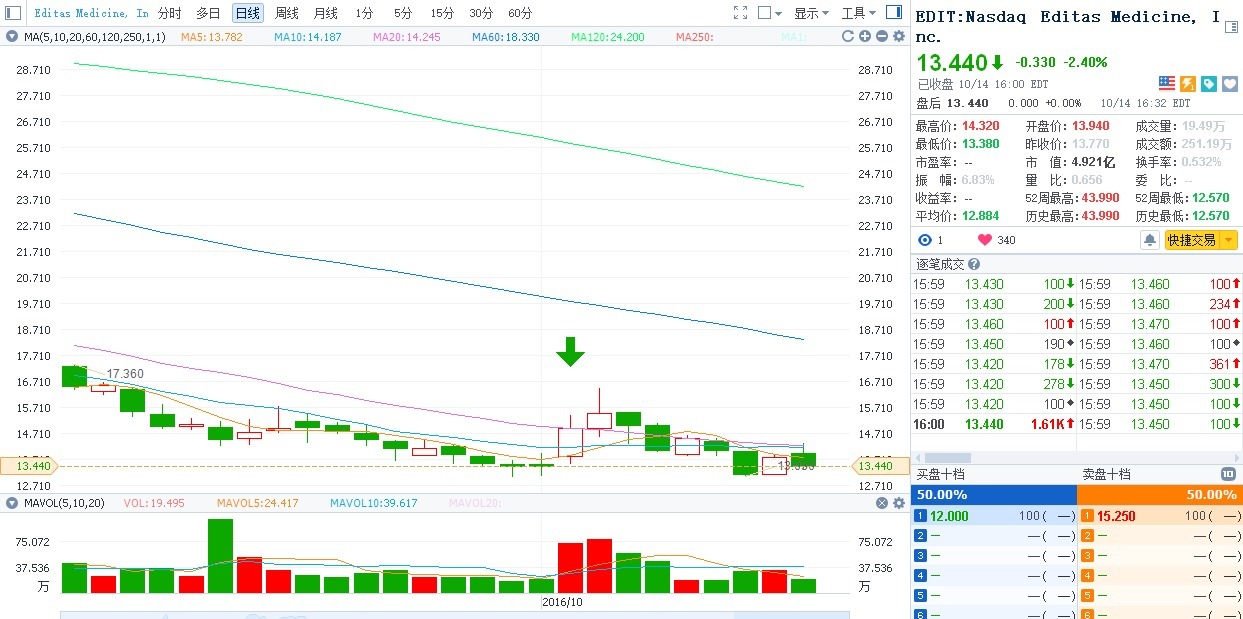Image resolution: width=1243 pixels, height=619 pixels.
Task: Click the 卖盘十档 header label
Action: click(1106, 474)
